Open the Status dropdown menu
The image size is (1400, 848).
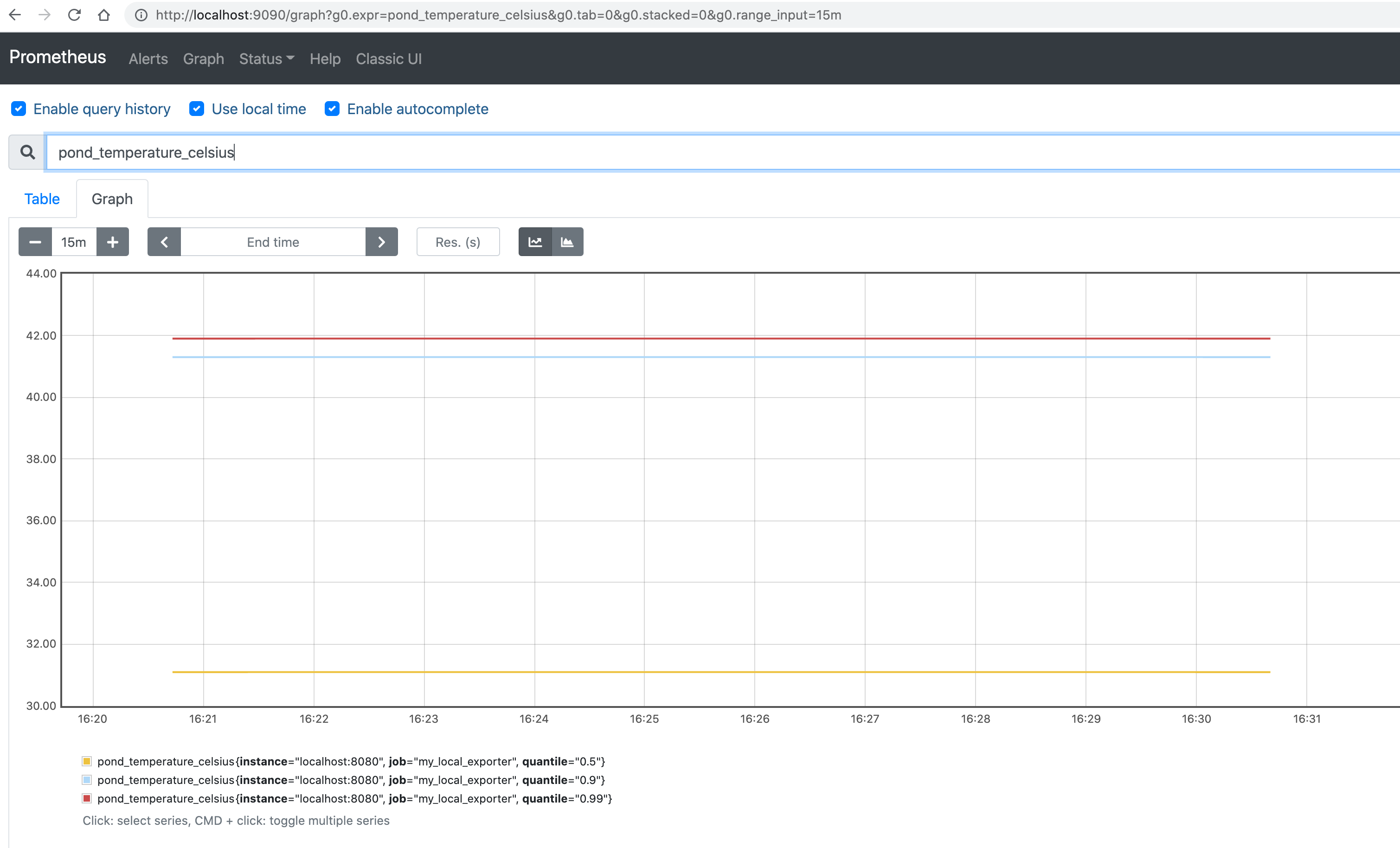[x=266, y=58]
